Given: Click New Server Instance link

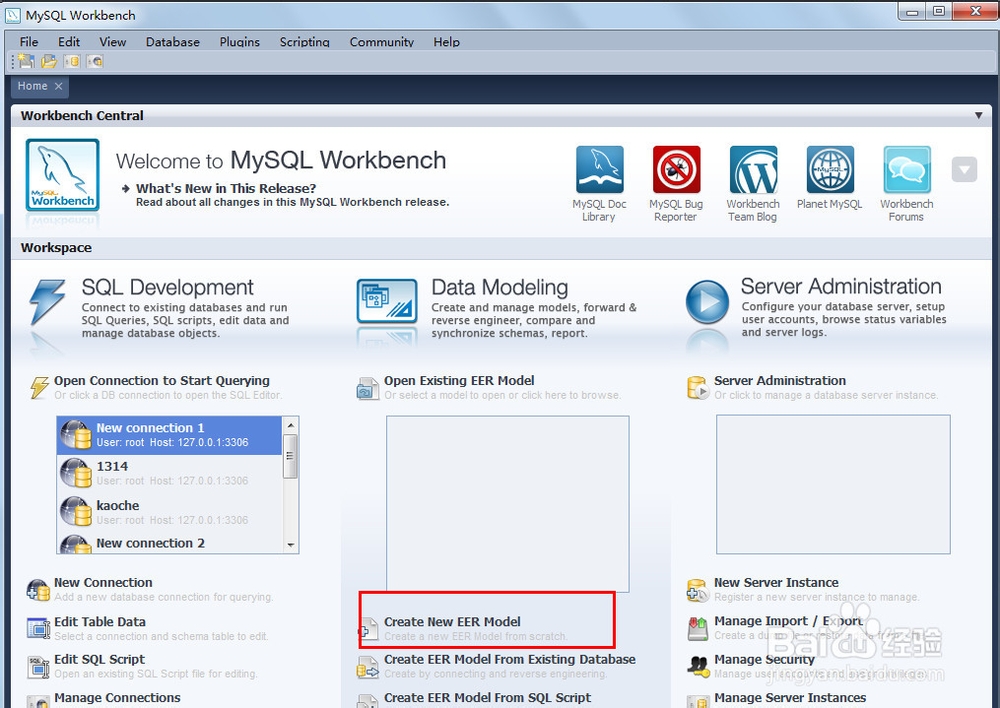Looking at the screenshot, I should 776,583.
